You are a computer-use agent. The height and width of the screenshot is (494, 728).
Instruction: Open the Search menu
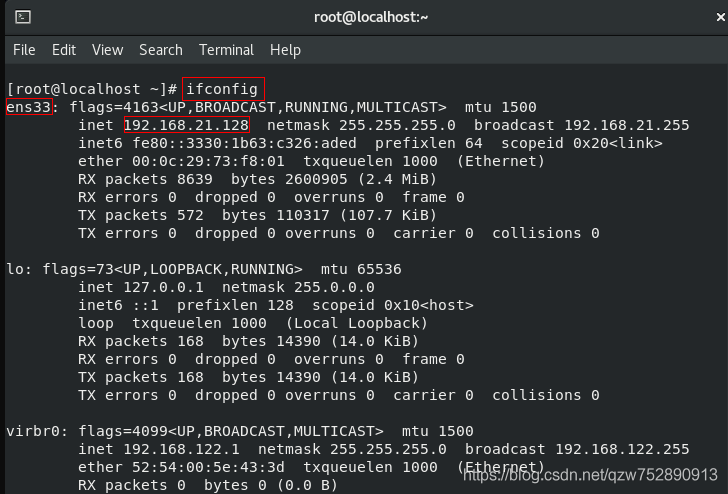[161, 50]
